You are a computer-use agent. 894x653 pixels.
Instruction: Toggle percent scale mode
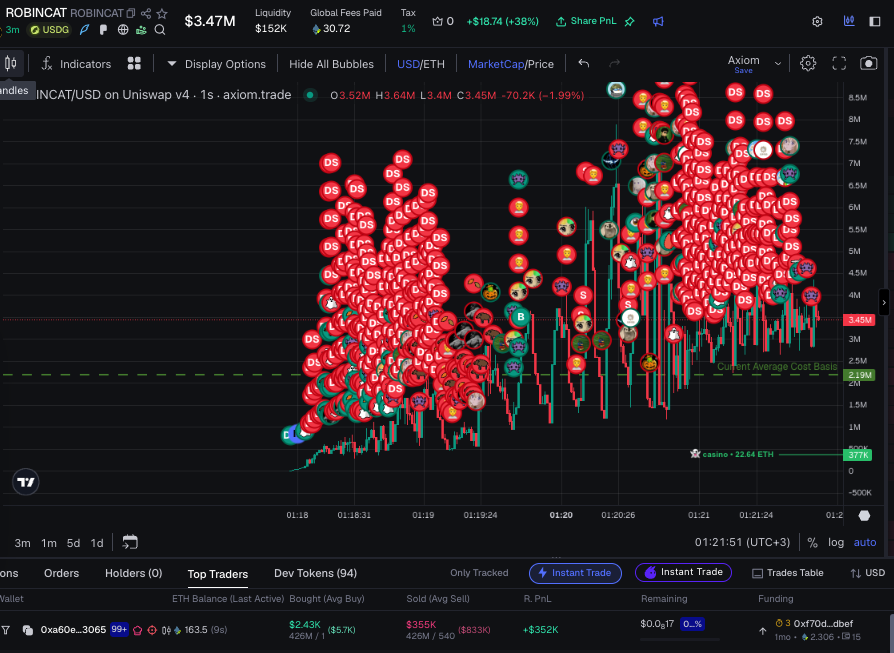coord(812,543)
